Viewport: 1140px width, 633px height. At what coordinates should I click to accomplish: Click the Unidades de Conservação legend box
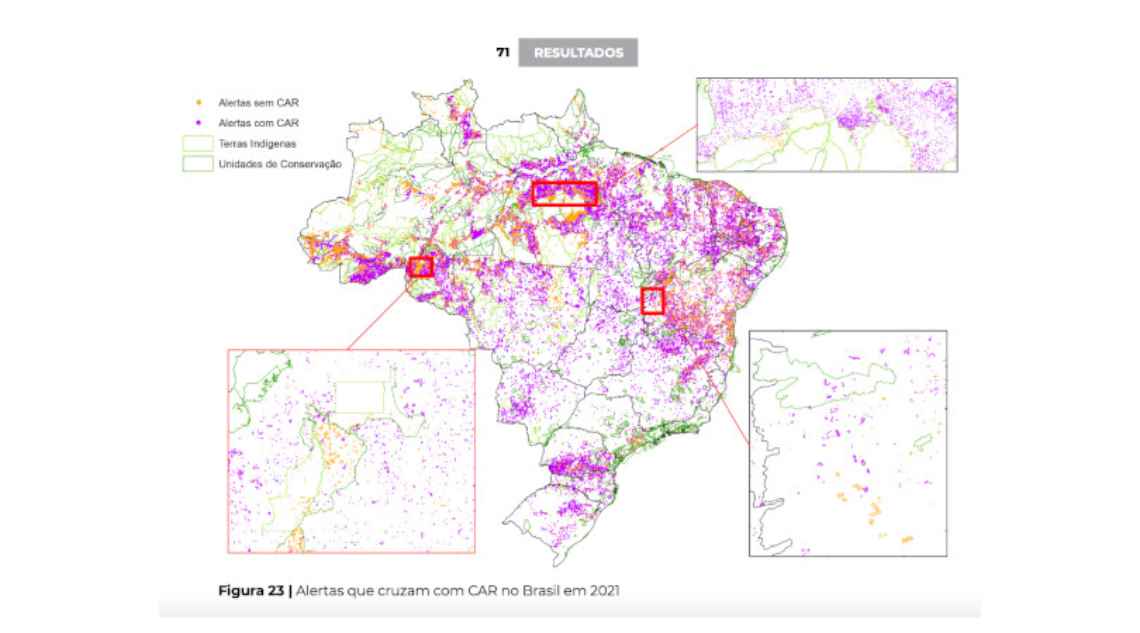point(197,163)
